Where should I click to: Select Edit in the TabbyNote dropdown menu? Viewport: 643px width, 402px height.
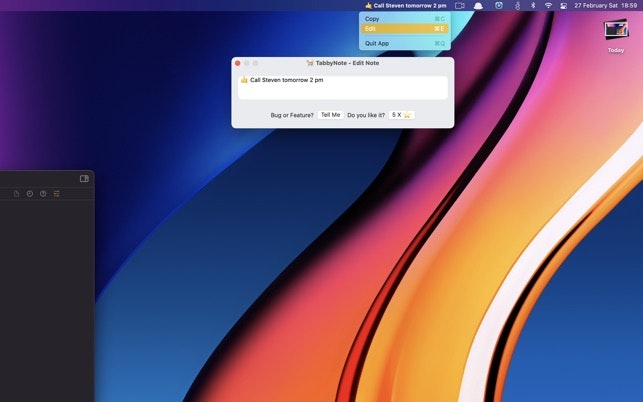[x=405, y=29]
